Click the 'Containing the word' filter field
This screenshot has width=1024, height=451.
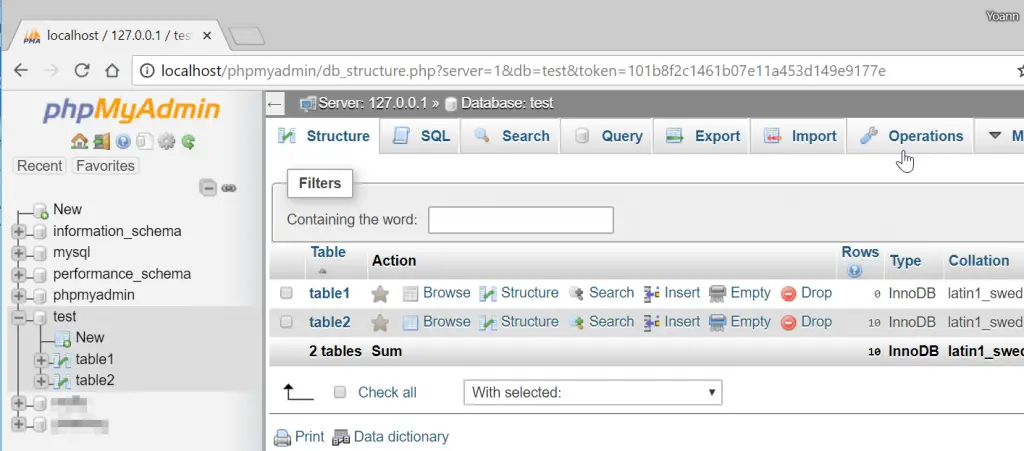[x=520, y=220]
